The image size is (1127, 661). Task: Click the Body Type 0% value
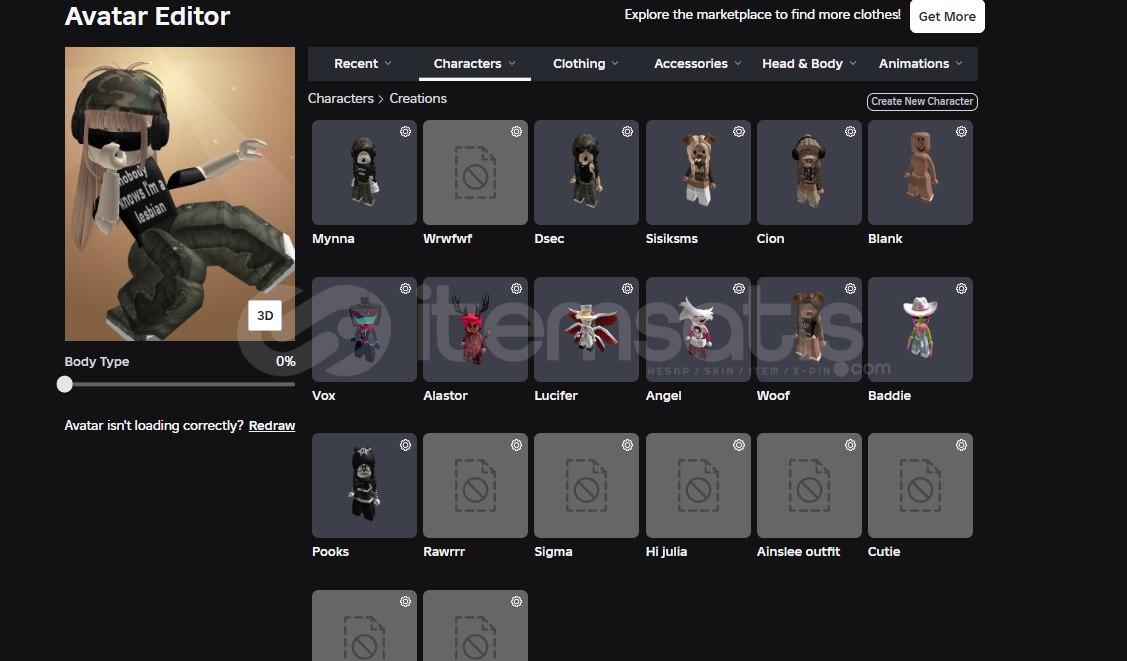(x=285, y=361)
